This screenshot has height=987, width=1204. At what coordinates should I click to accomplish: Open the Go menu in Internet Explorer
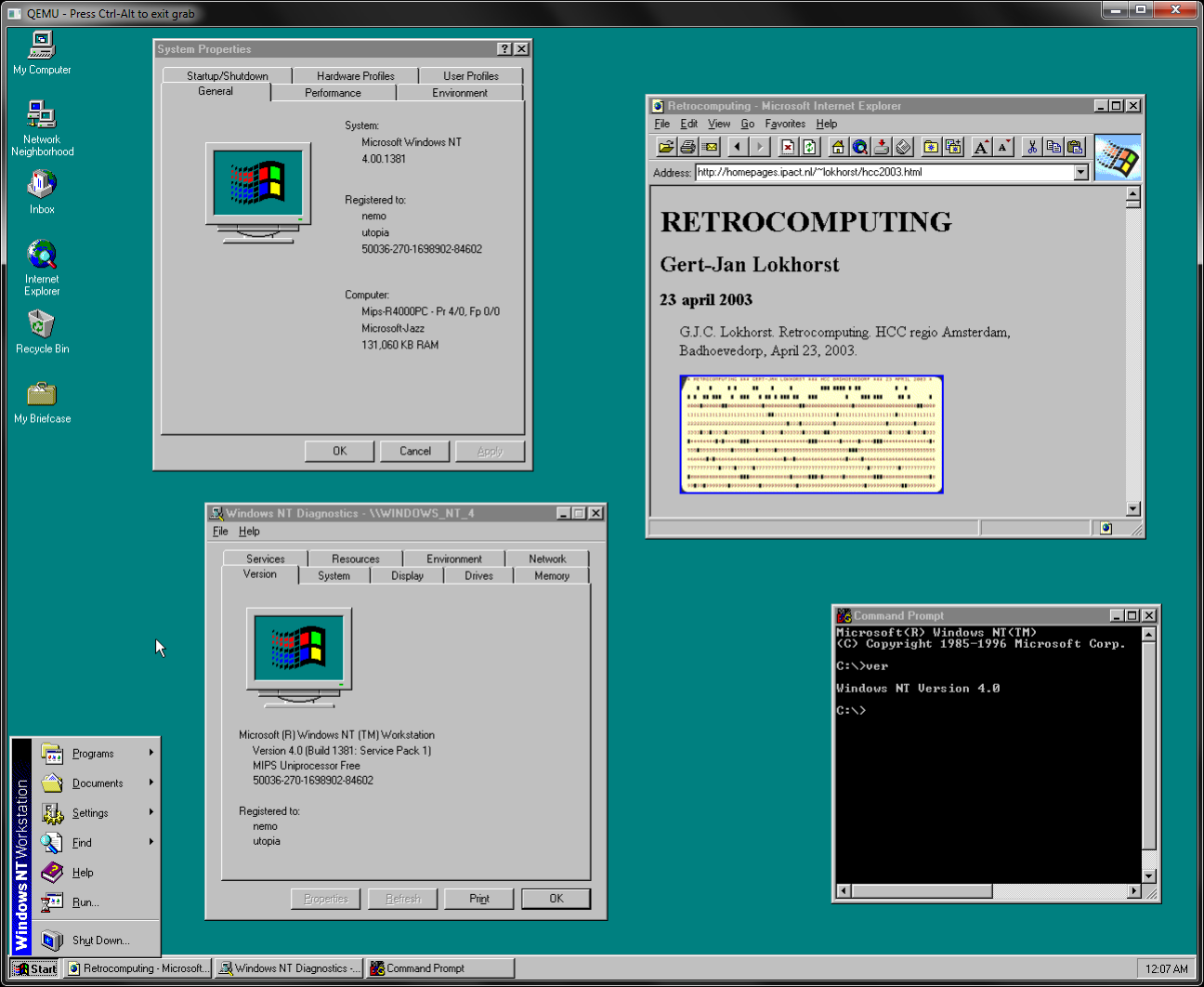(747, 124)
